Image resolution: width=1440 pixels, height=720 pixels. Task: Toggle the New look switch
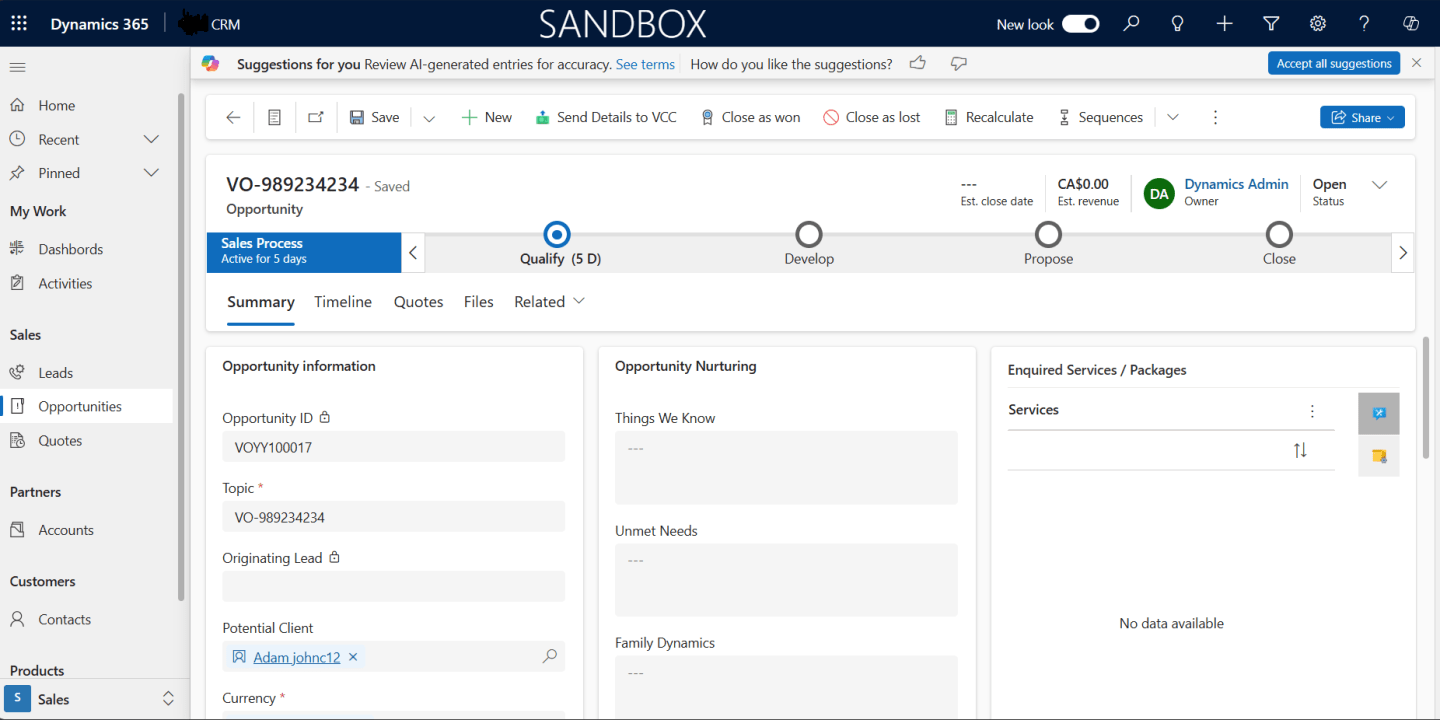click(1080, 24)
